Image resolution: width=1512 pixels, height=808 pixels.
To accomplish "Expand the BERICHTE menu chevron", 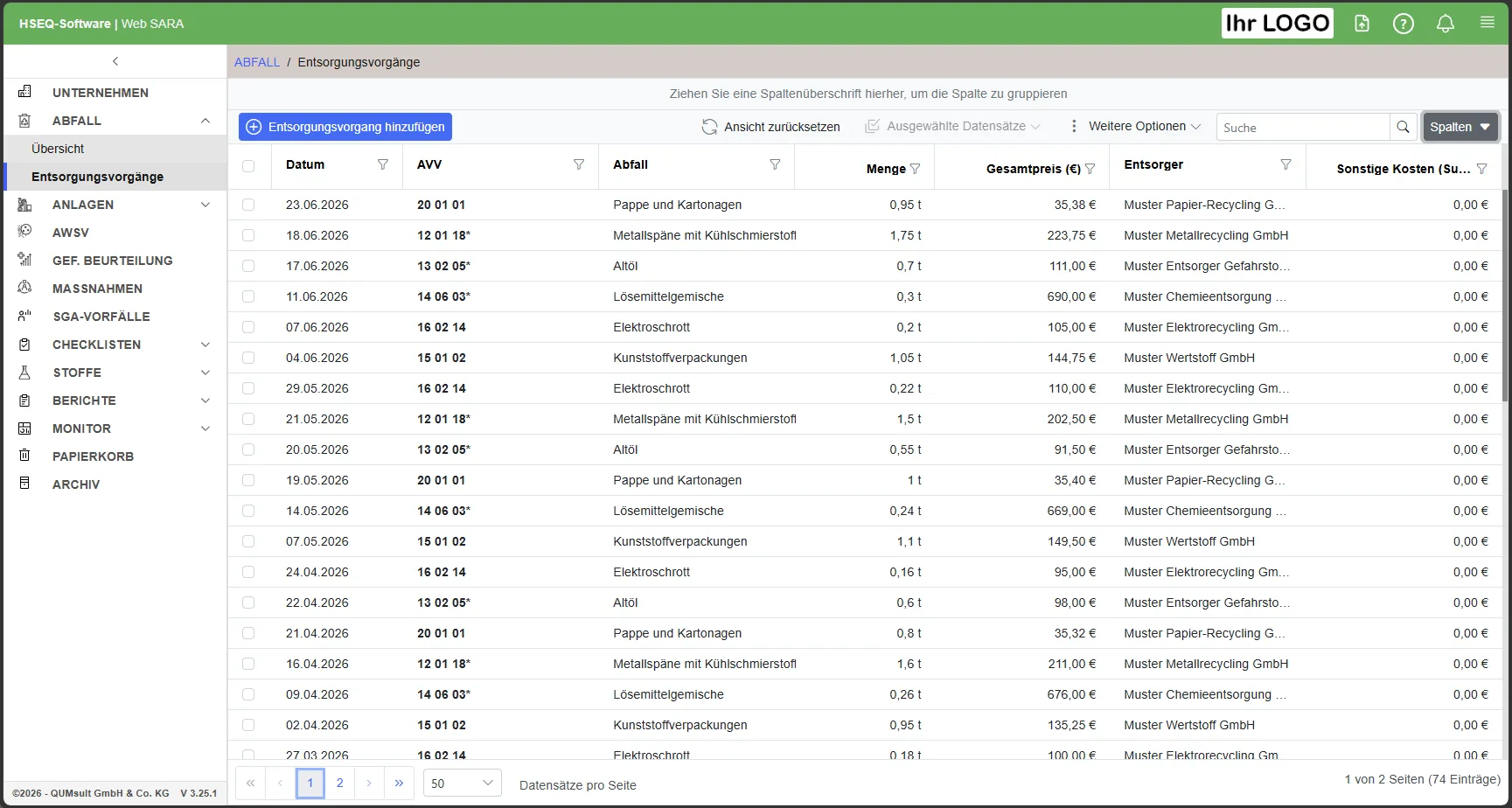I will [x=206, y=401].
